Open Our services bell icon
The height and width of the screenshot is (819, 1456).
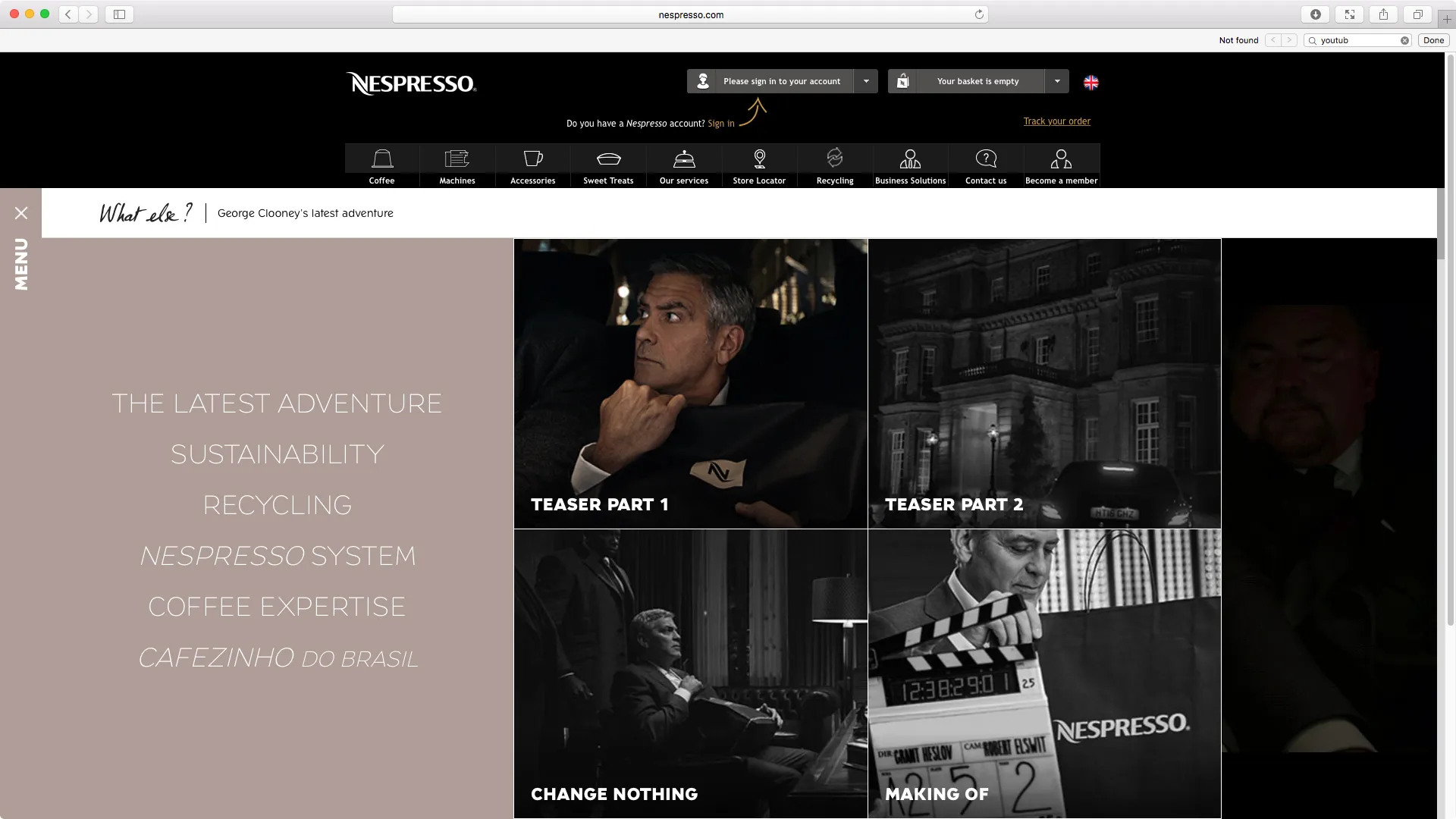[684, 158]
